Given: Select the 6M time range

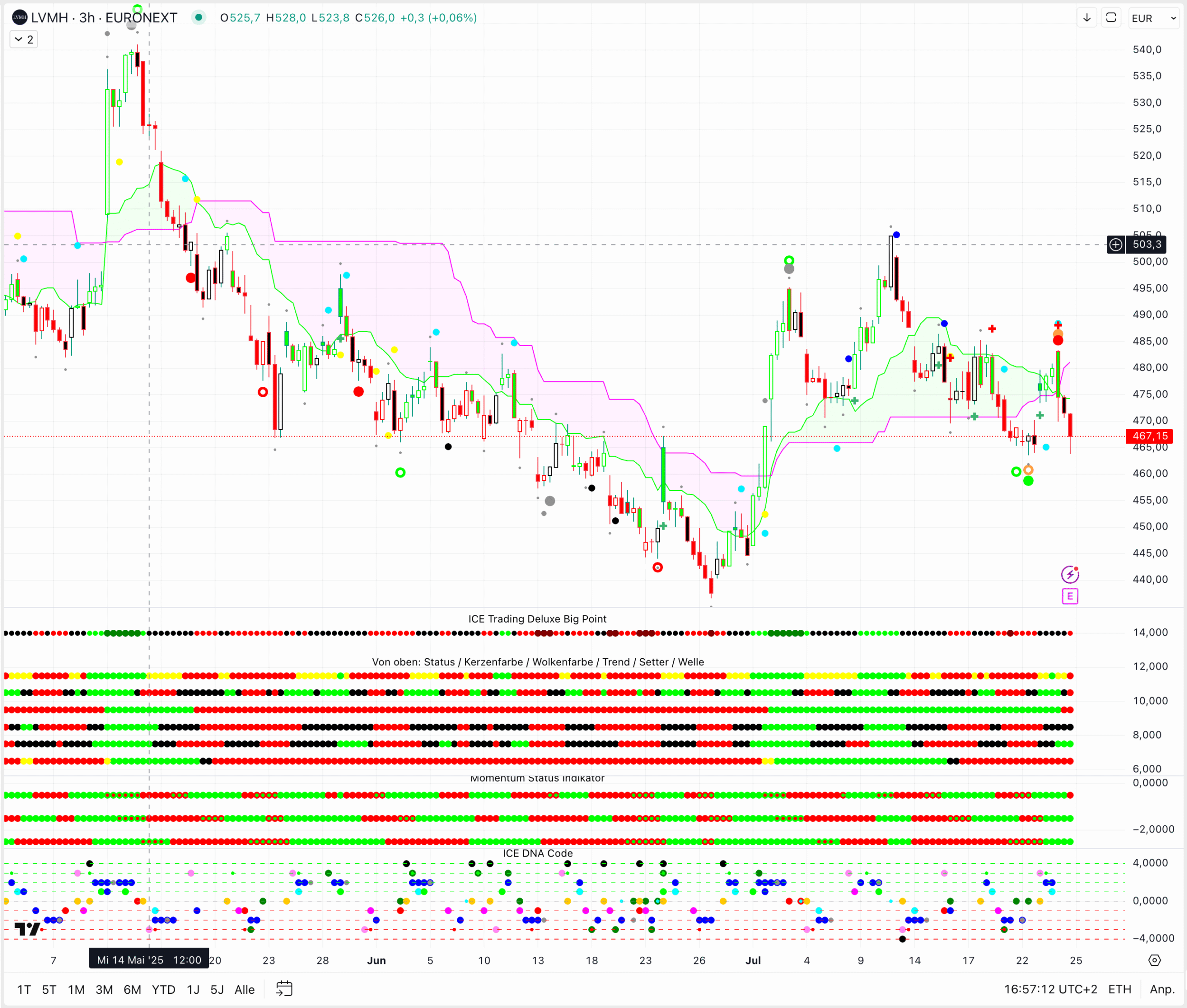Looking at the screenshot, I should 132,989.
